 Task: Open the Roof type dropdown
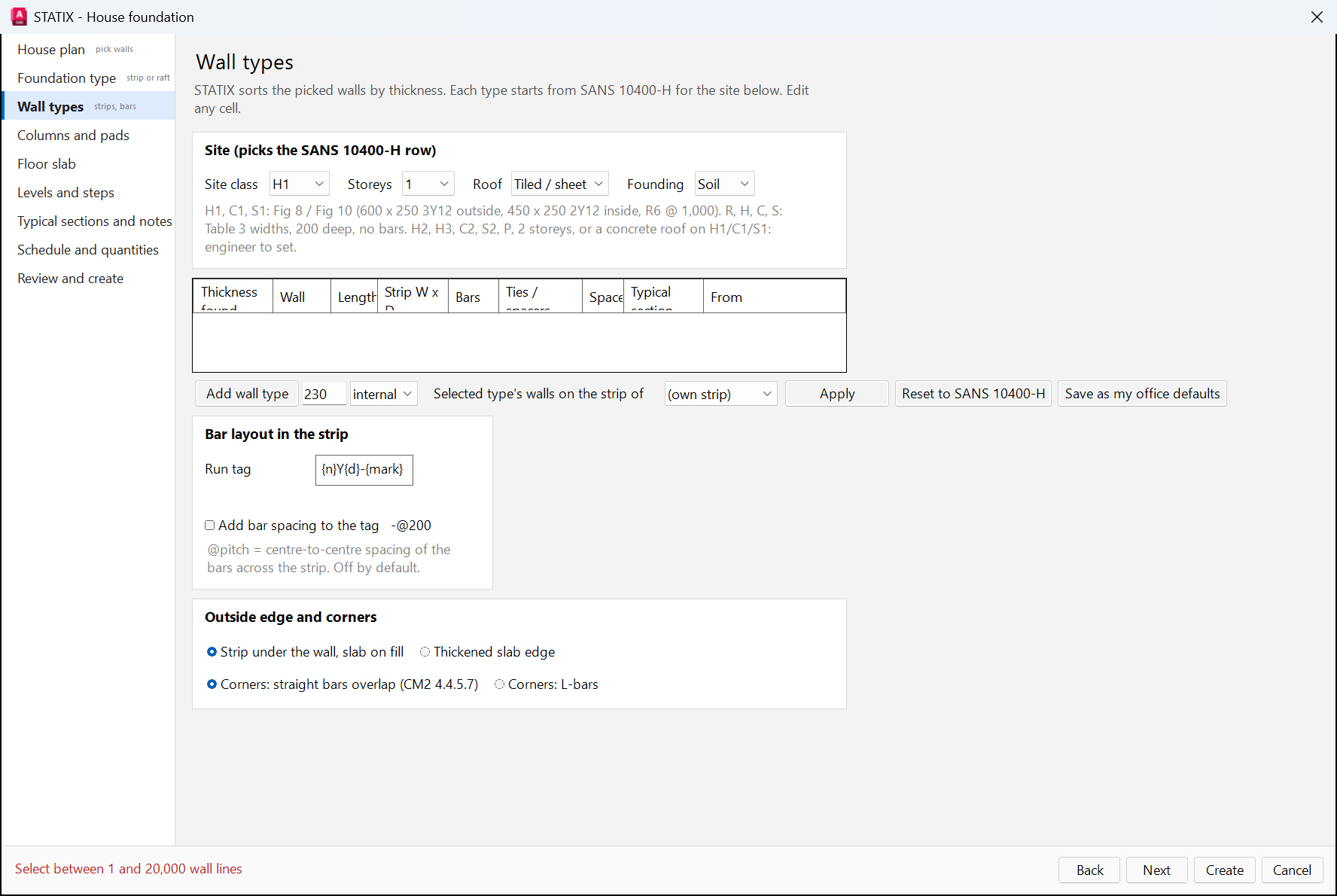point(559,184)
